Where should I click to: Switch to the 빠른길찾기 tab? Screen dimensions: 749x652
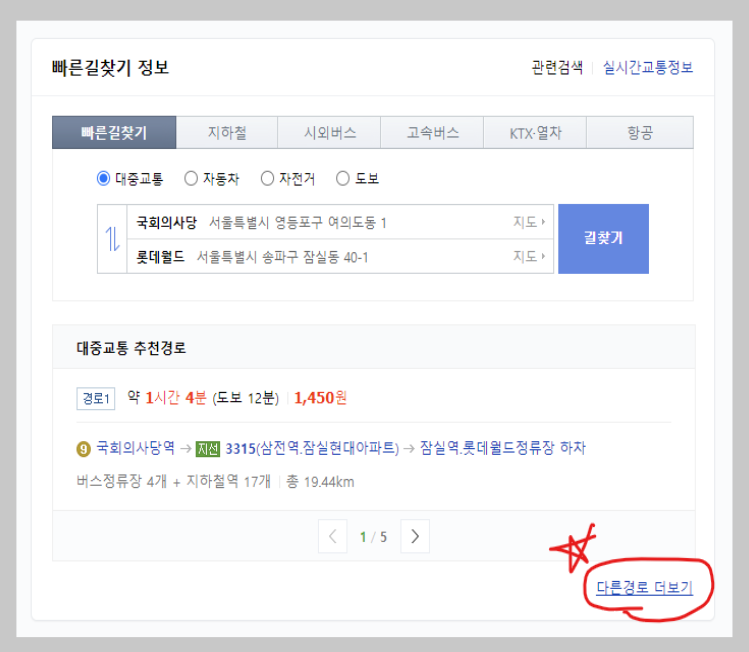(114, 132)
